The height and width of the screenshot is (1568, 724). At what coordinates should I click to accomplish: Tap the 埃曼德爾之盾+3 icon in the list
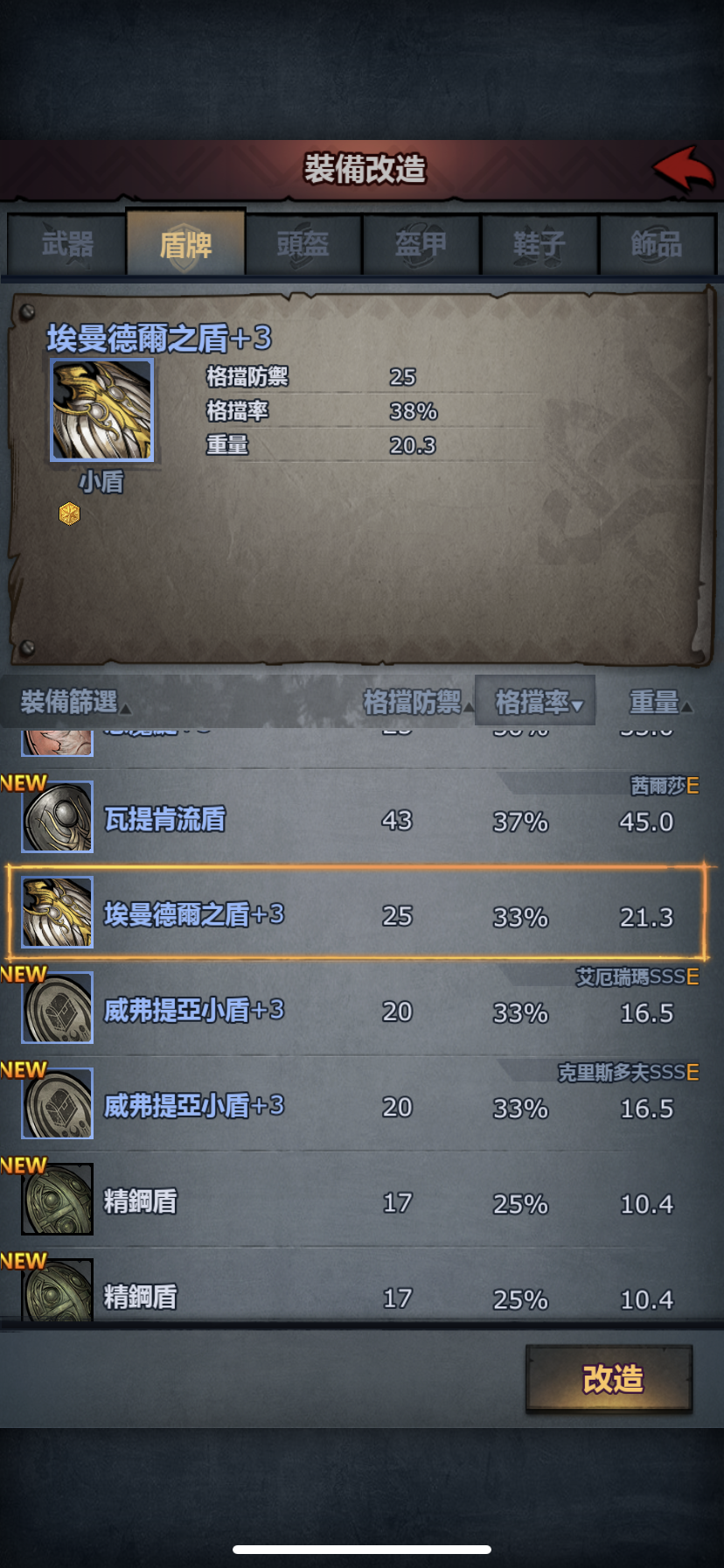point(58,913)
